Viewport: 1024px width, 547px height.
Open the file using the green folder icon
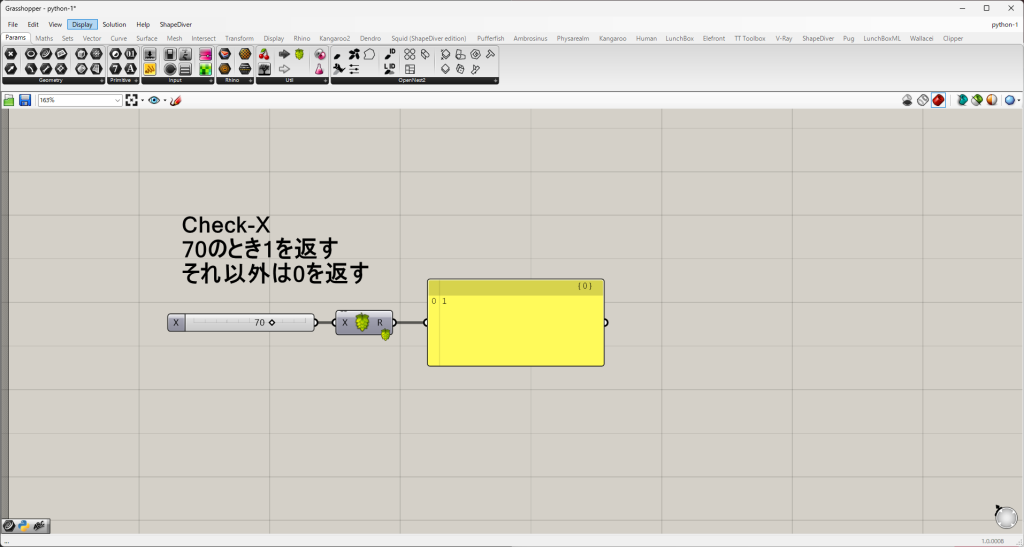point(9,100)
